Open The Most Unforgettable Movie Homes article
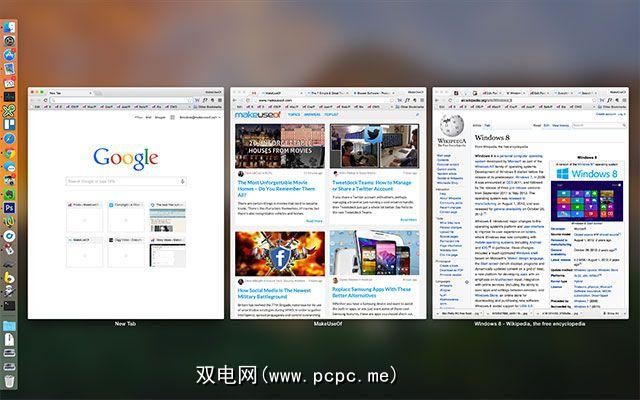 [276, 189]
